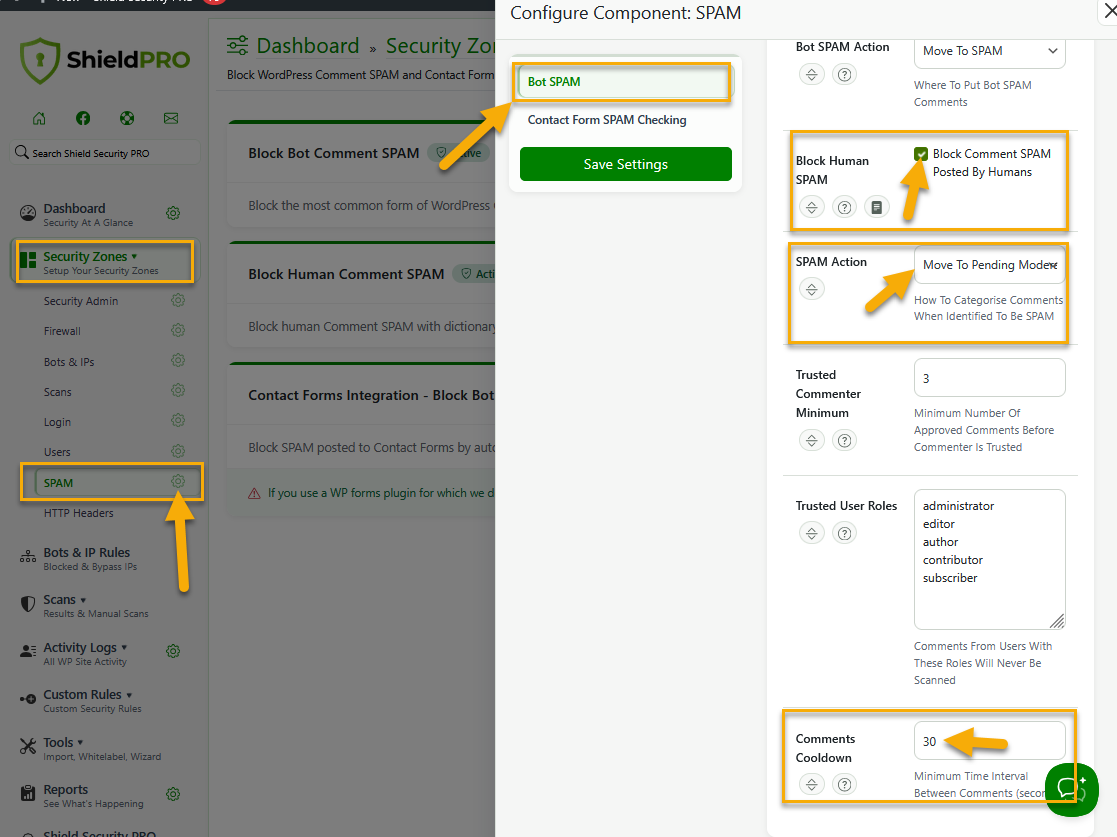Click ShieldPRO logo
The width and height of the screenshot is (1117, 837).
point(105,60)
